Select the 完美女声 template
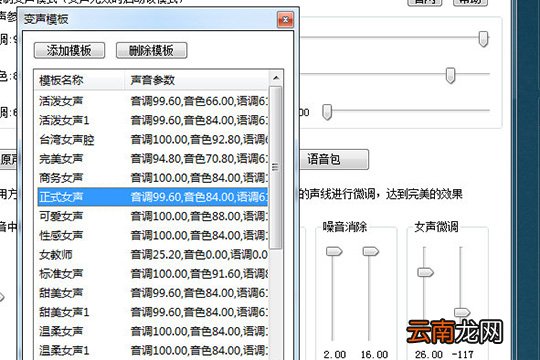 [152, 159]
